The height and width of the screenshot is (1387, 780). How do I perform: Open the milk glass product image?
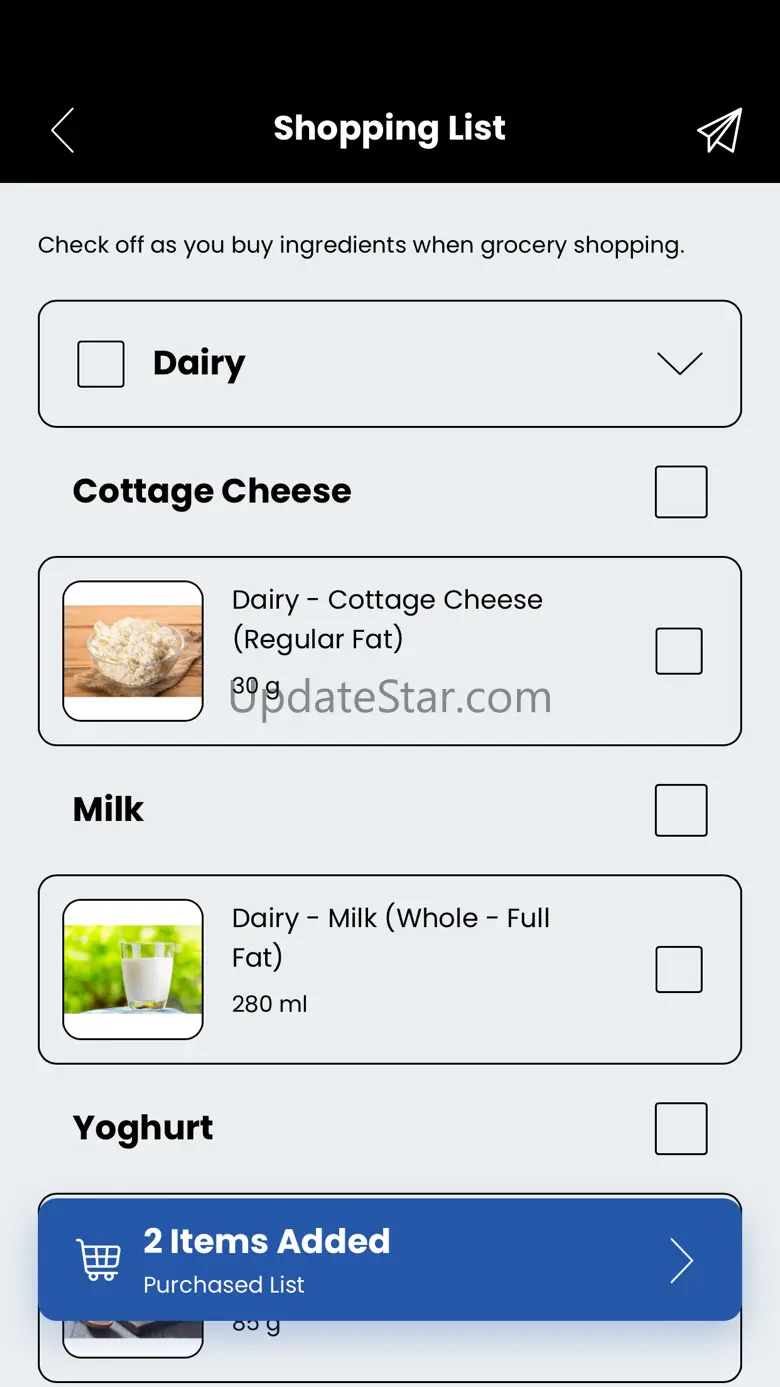133,969
